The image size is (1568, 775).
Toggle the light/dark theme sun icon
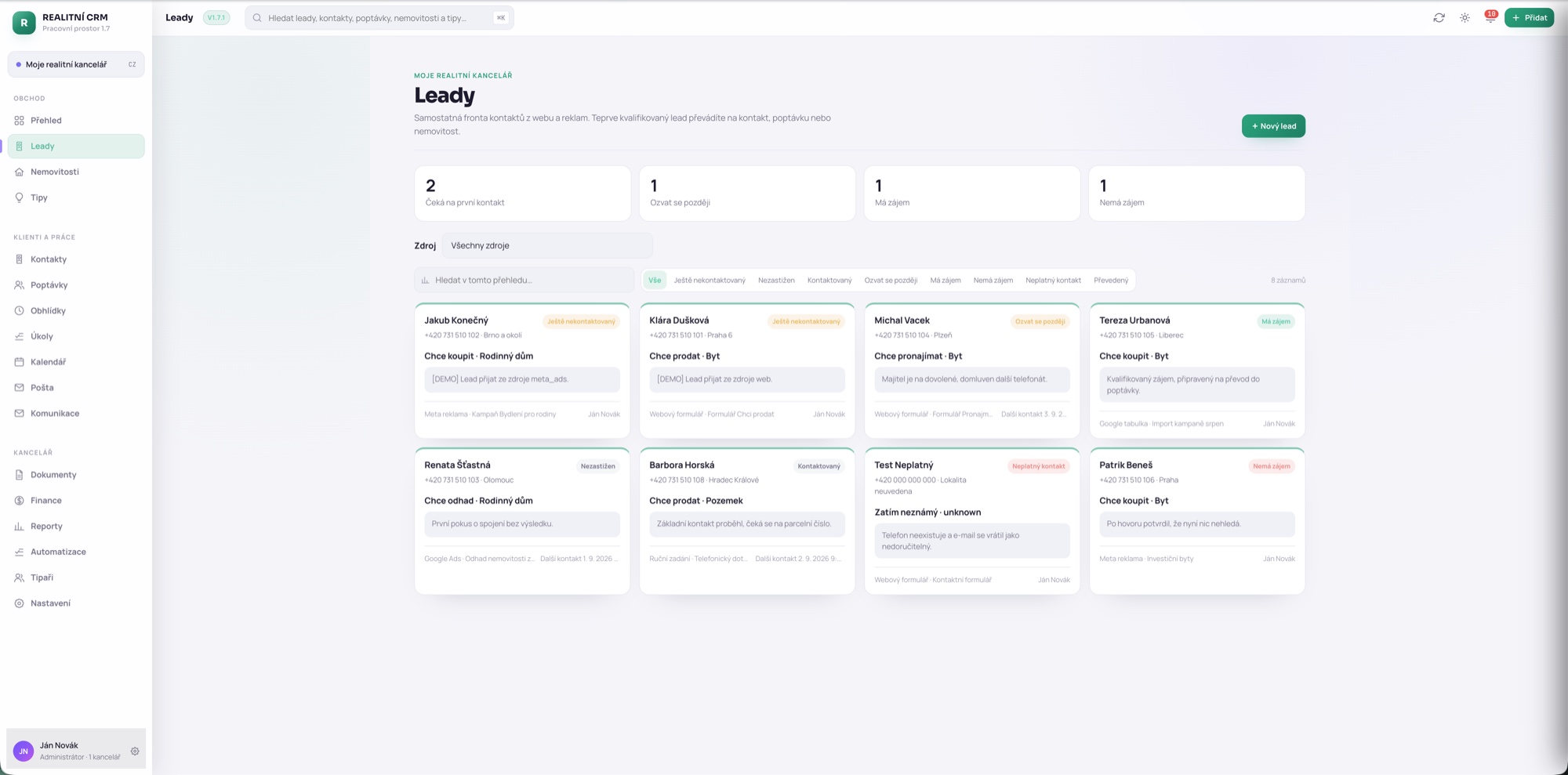(1465, 17)
